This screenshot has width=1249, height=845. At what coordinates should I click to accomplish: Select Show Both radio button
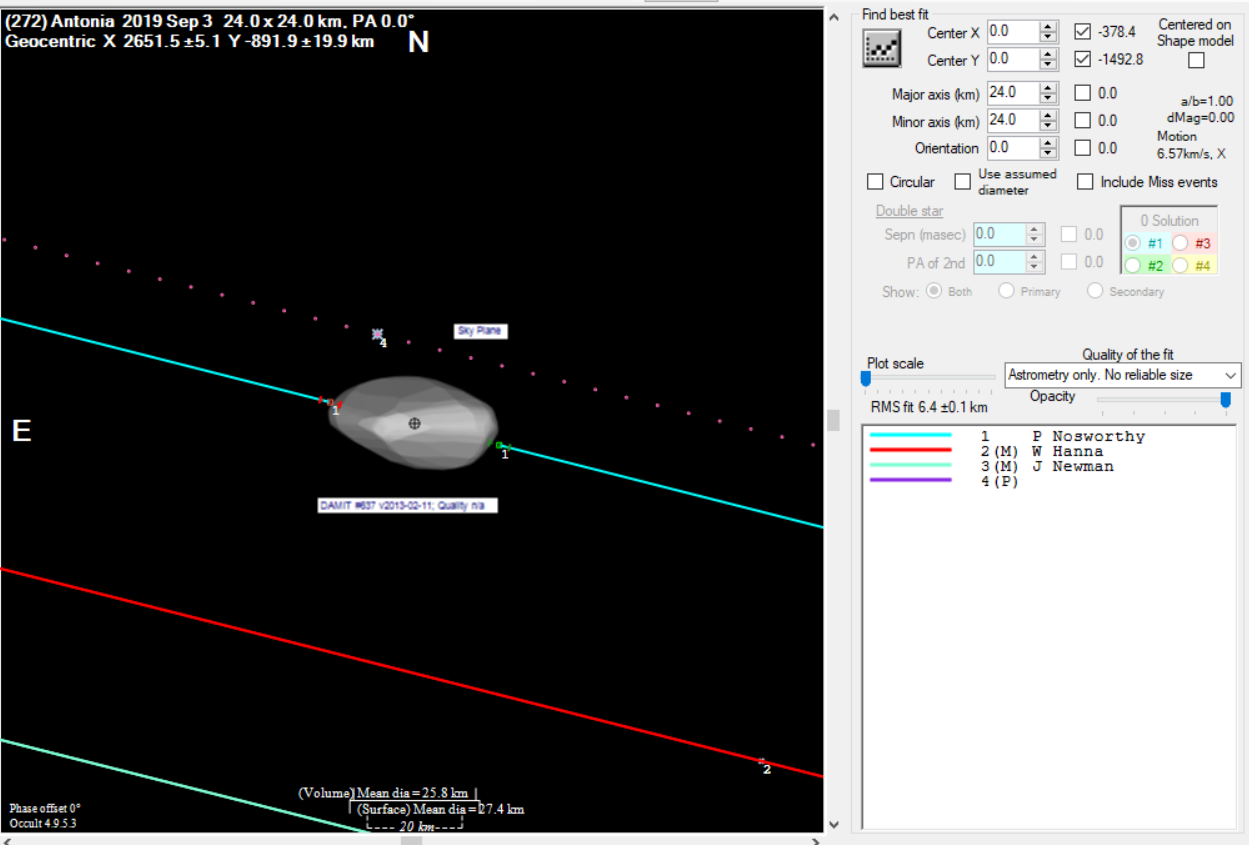[935, 291]
